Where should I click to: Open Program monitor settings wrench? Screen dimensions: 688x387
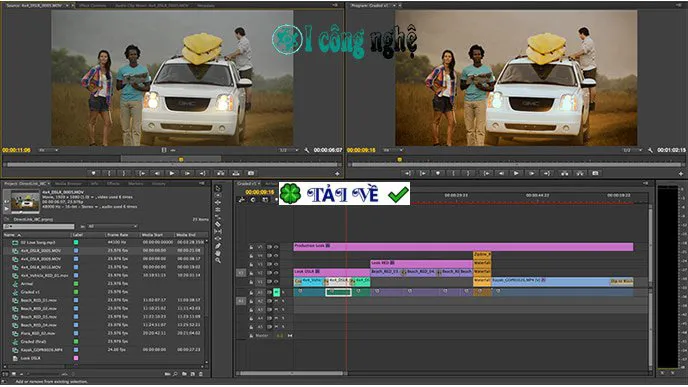650,150
